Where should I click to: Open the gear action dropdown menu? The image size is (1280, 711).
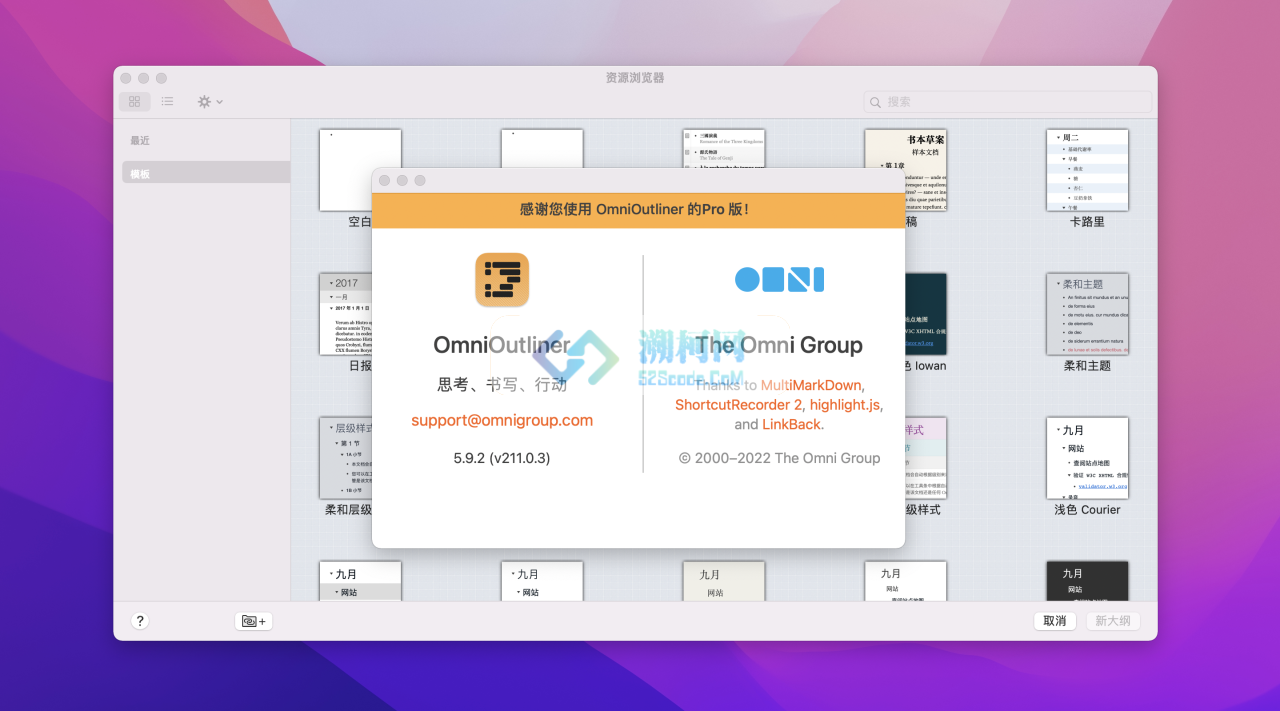210,101
